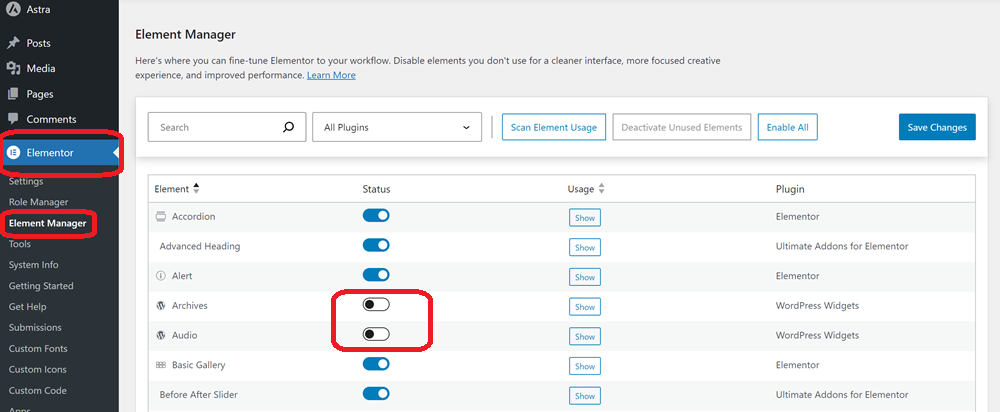Turn off Before After Slider toggle
Image resolution: width=1000 pixels, height=412 pixels.
376,393
